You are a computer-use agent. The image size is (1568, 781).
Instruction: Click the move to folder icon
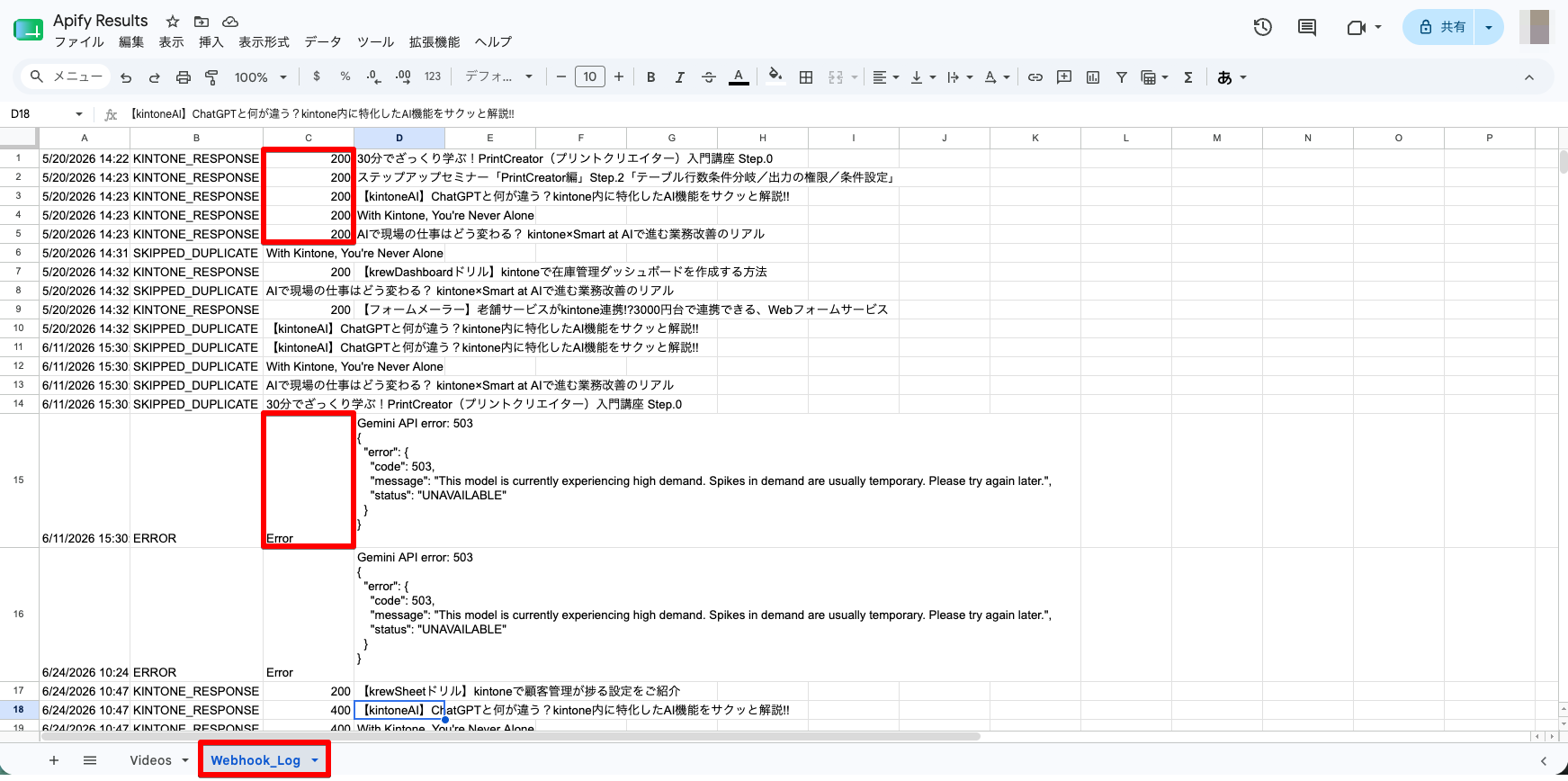202,21
